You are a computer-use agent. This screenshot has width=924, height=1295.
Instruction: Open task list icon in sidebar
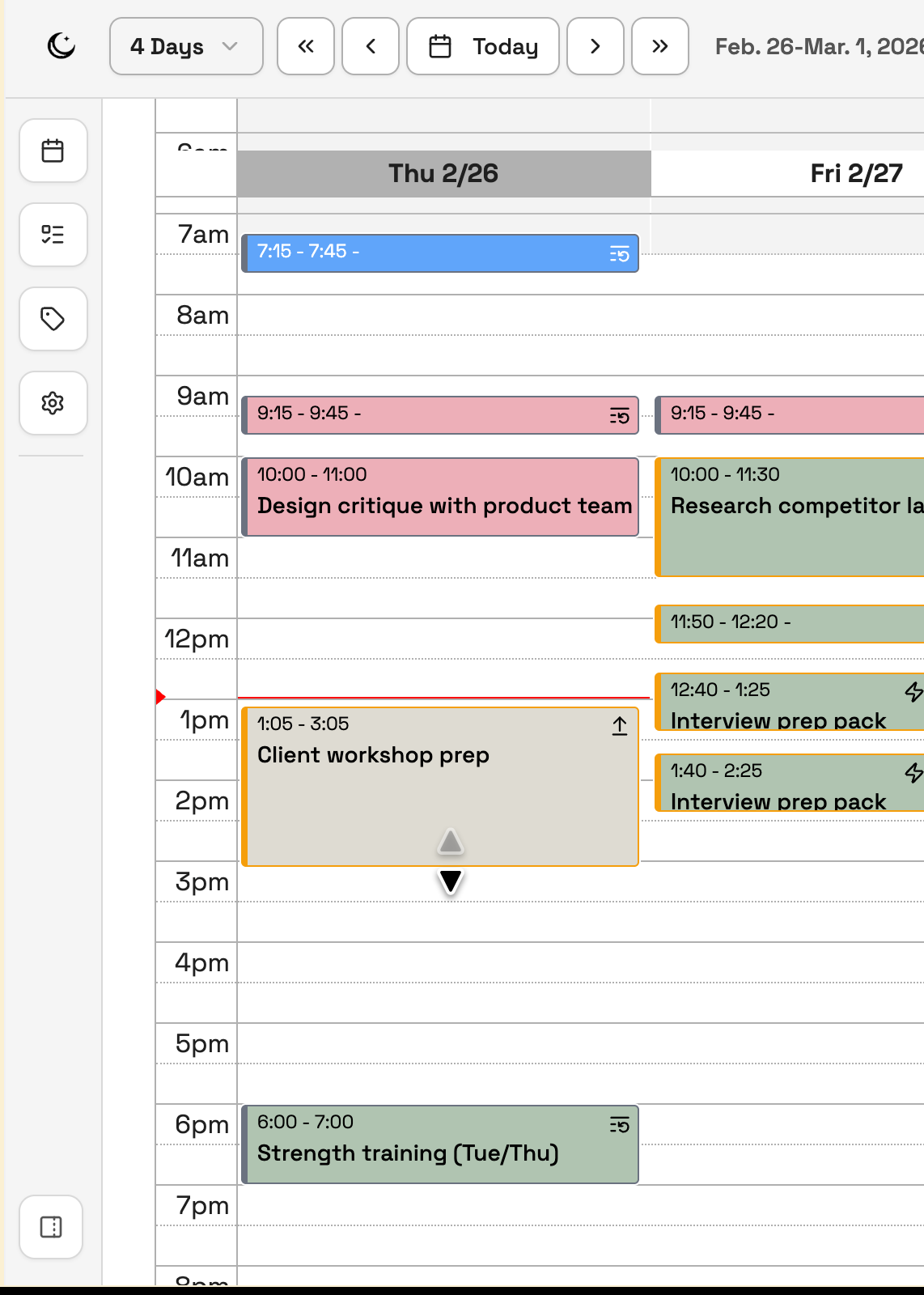point(53,235)
